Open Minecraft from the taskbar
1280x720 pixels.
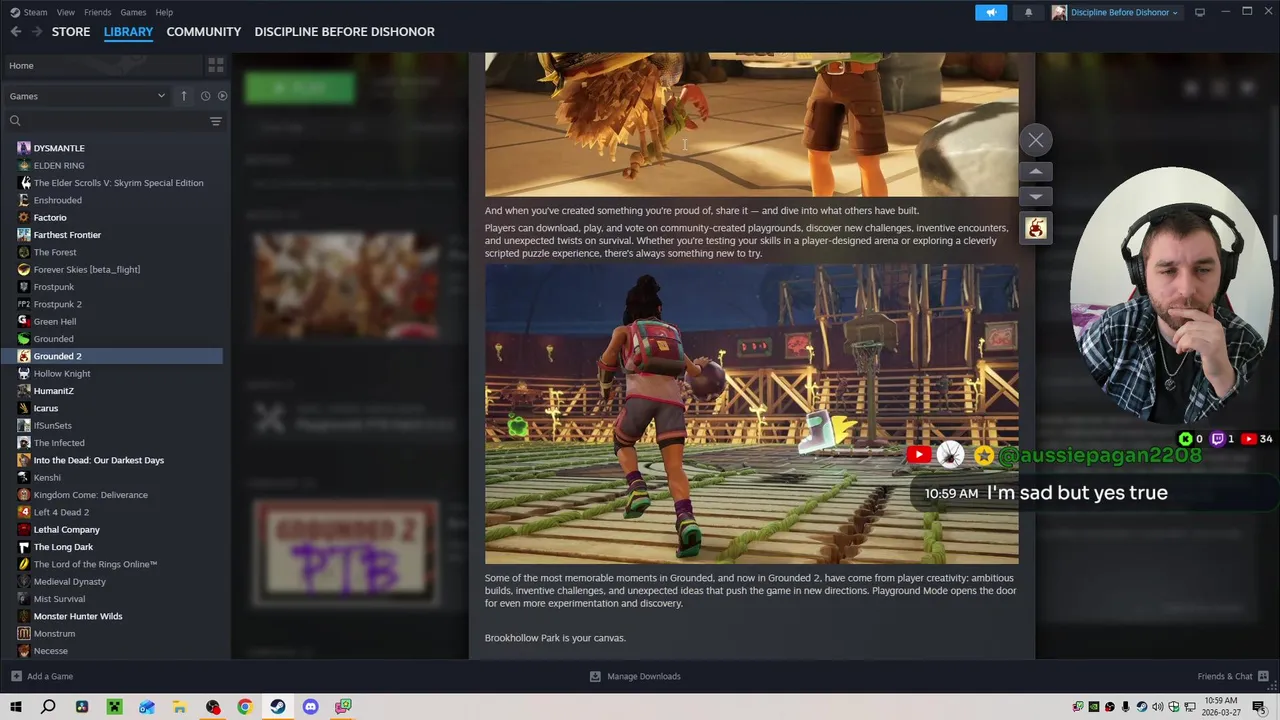pos(114,707)
